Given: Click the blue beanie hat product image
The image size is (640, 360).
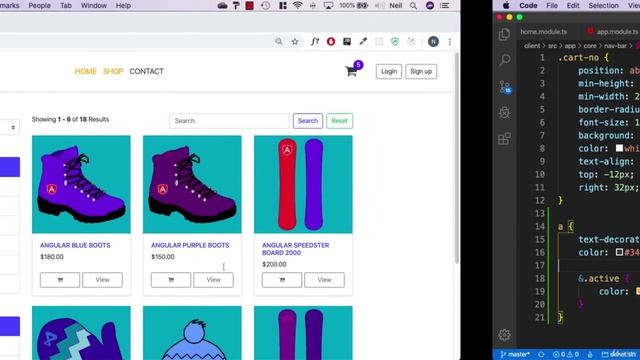Looking at the screenshot, I should (192, 333).
